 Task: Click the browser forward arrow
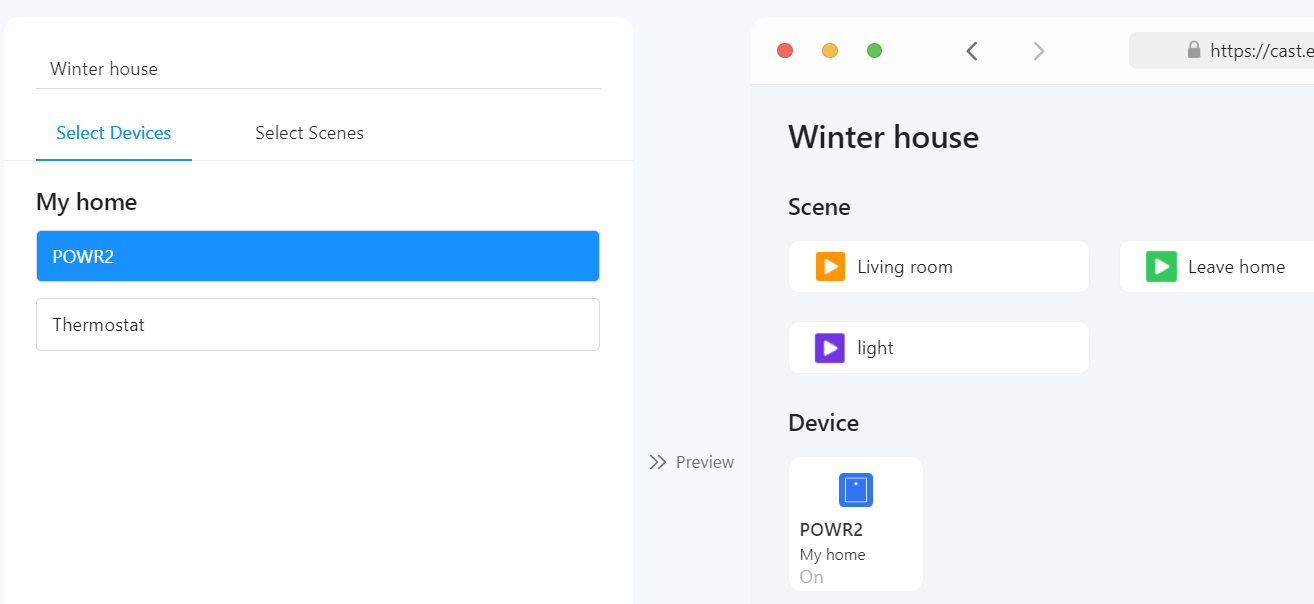(1038, 51)
